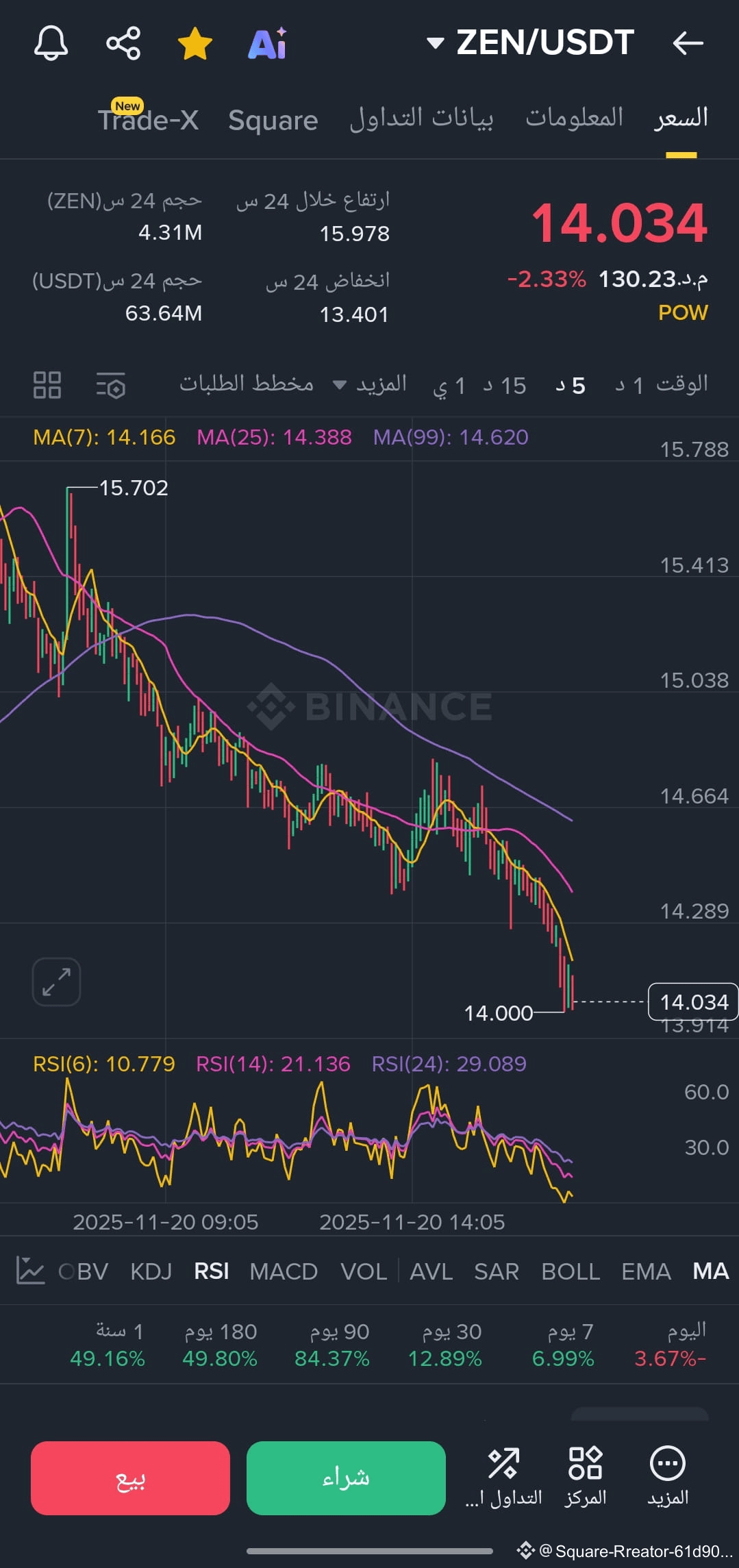The height and width of the screenshot is (1568, 739).
Task: Click the large 14.034 last price
Action: [x=619, y=223]
